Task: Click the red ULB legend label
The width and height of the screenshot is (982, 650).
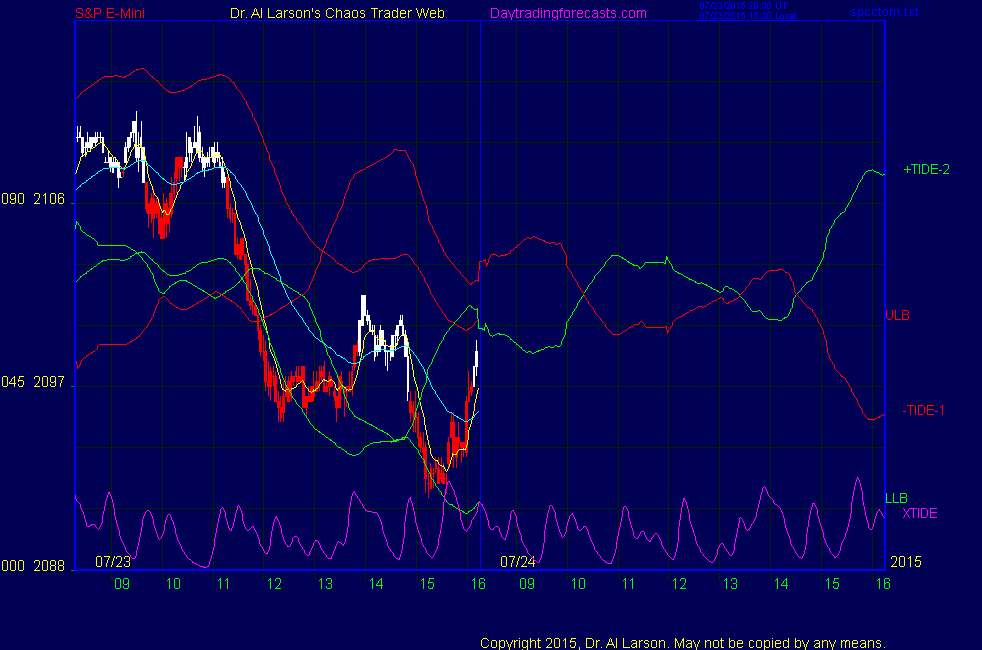Action: 897,315
